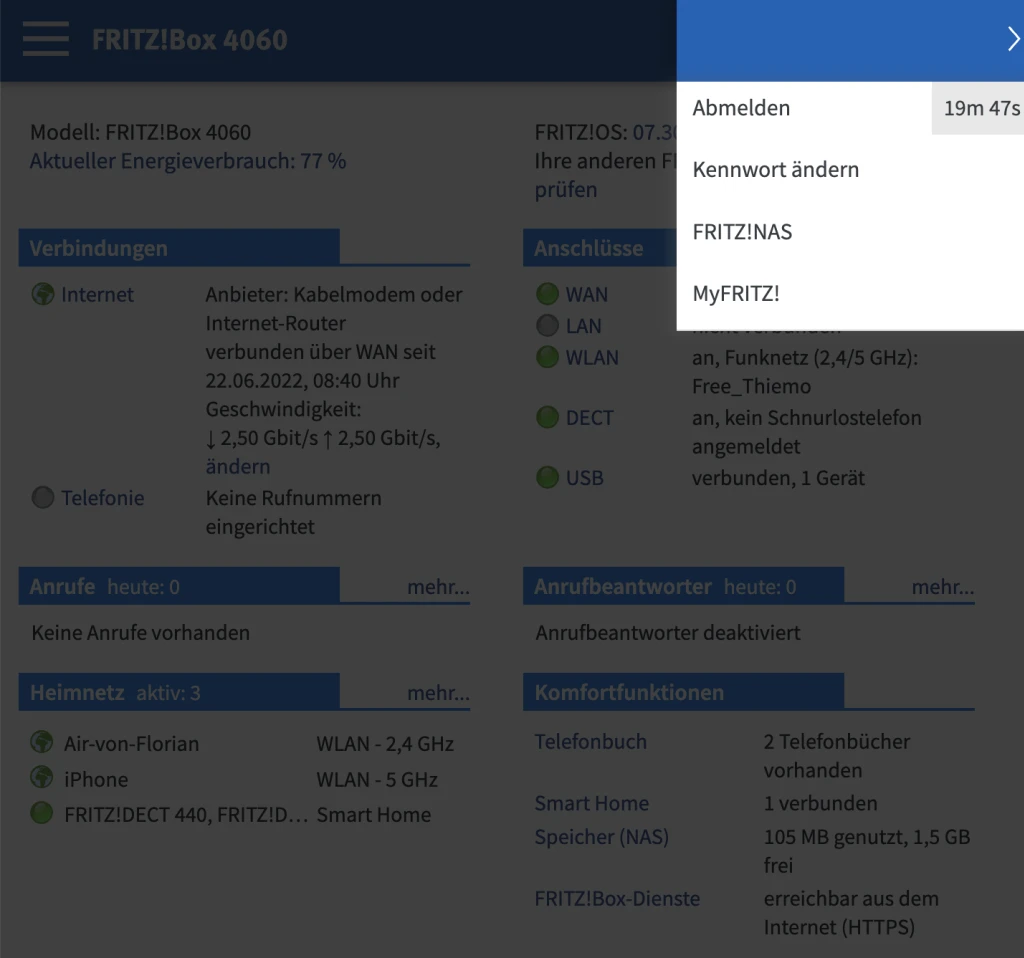Click the green USB status indicator
1024x958 pixels.
pos(547,477)
